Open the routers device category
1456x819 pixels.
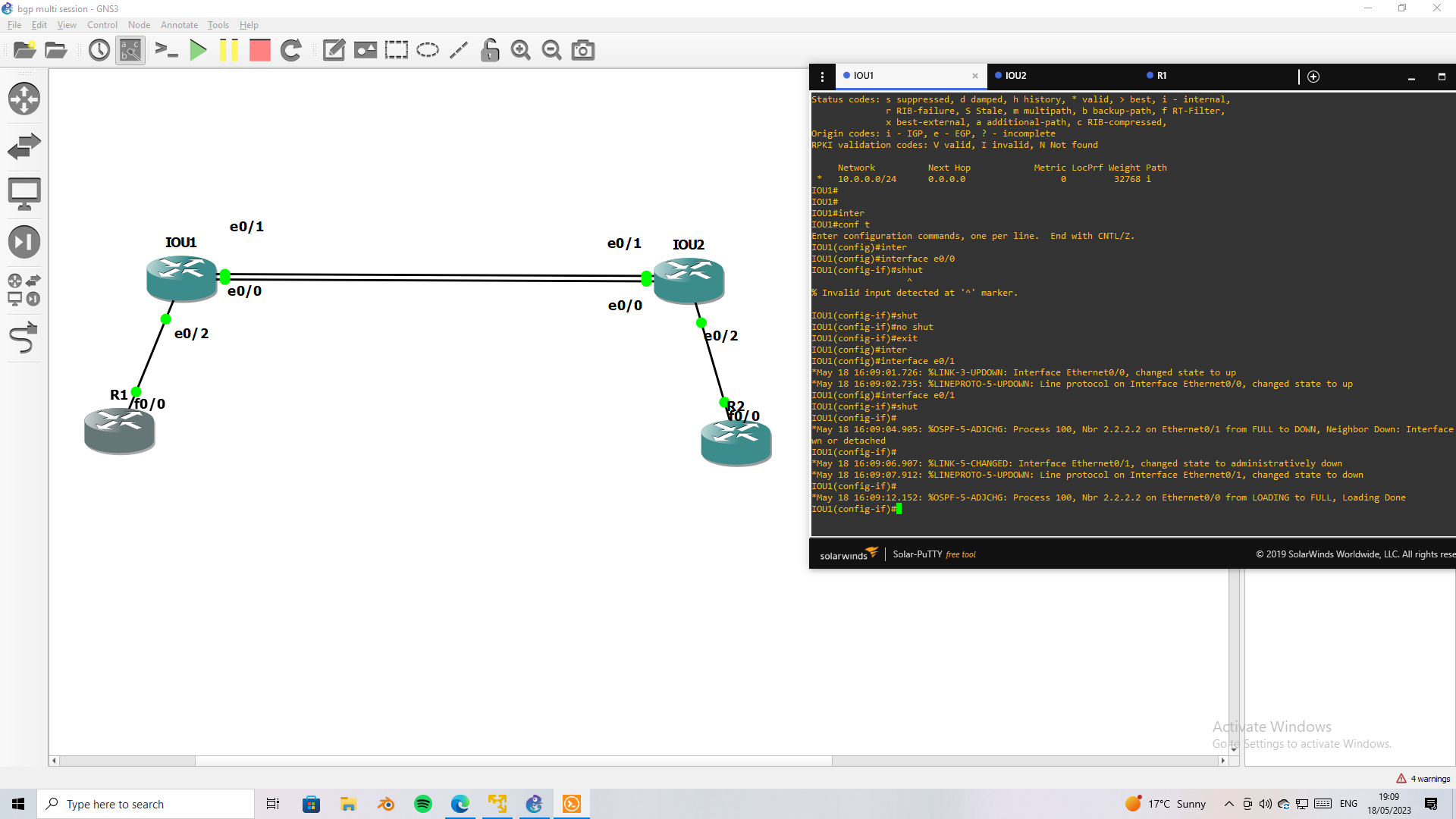tap(24, 99)
